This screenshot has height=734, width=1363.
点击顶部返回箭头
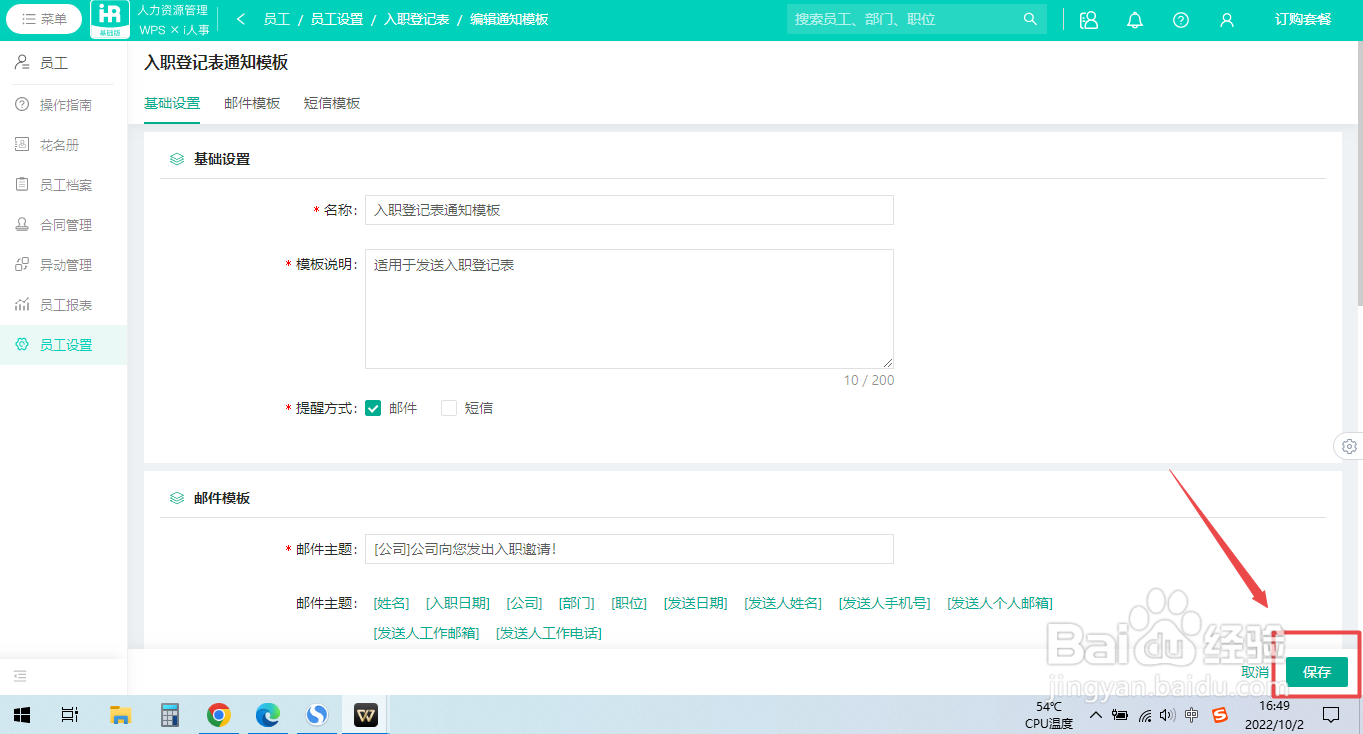[x=240, y=18]
